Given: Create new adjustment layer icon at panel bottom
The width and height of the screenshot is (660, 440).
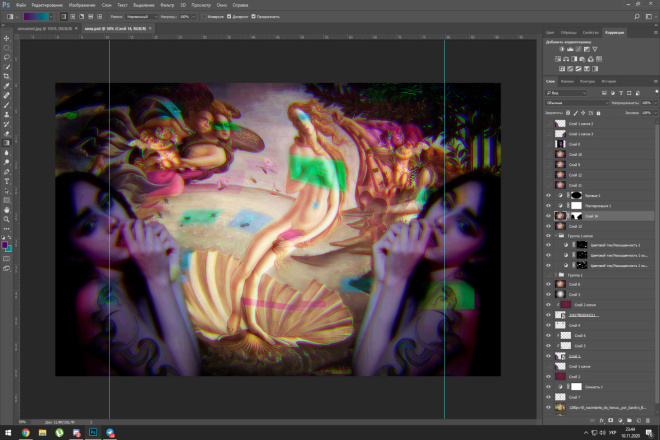Looking at the screenshot, I should [620, 420].
